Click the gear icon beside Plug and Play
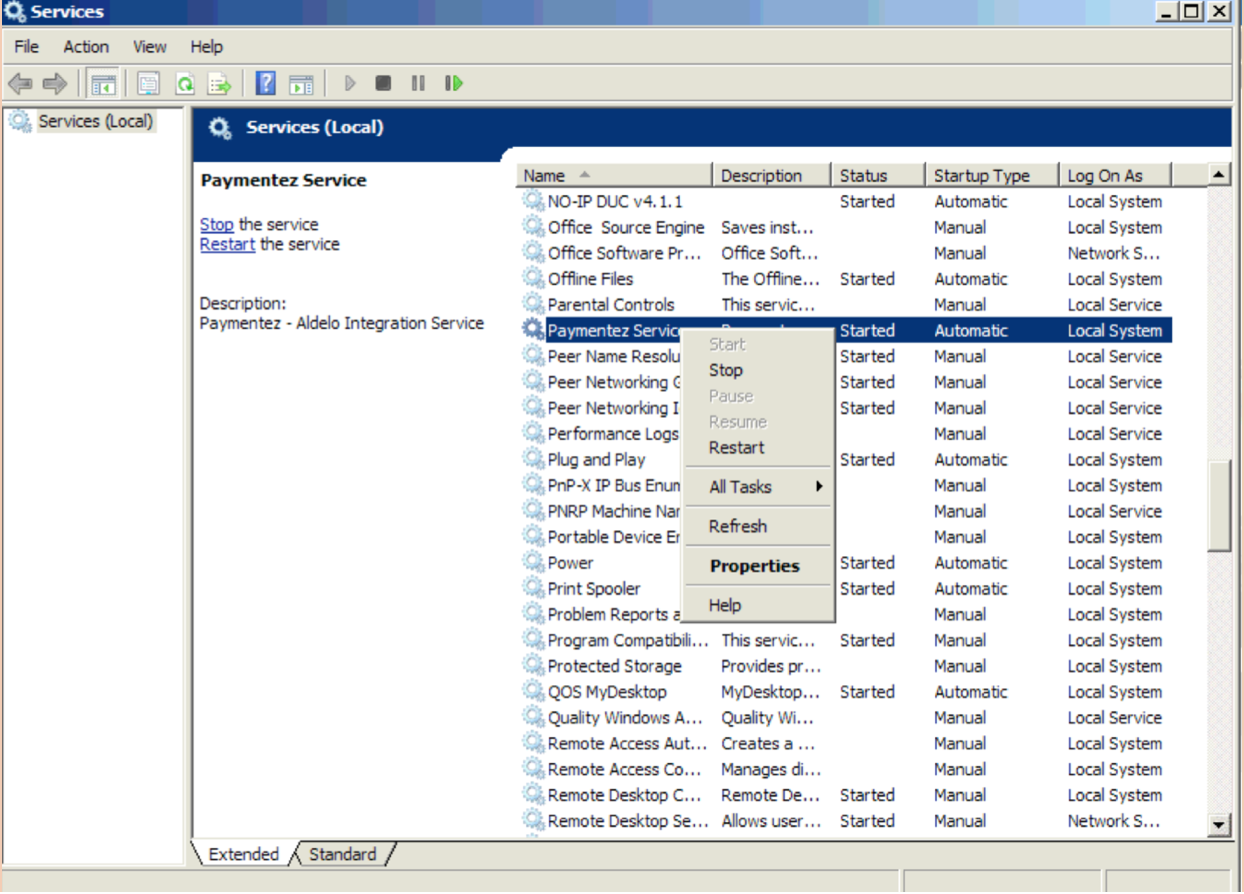 pos(534,460)
